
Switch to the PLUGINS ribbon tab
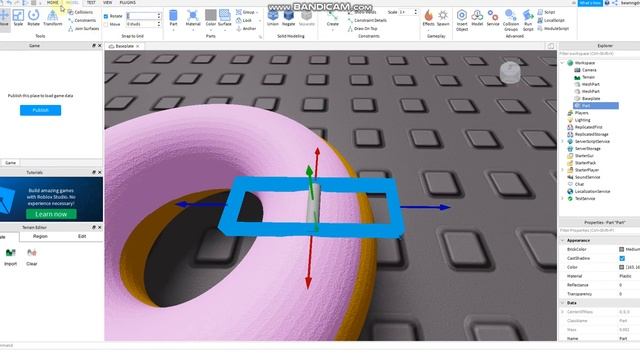(x=128, y=2)
